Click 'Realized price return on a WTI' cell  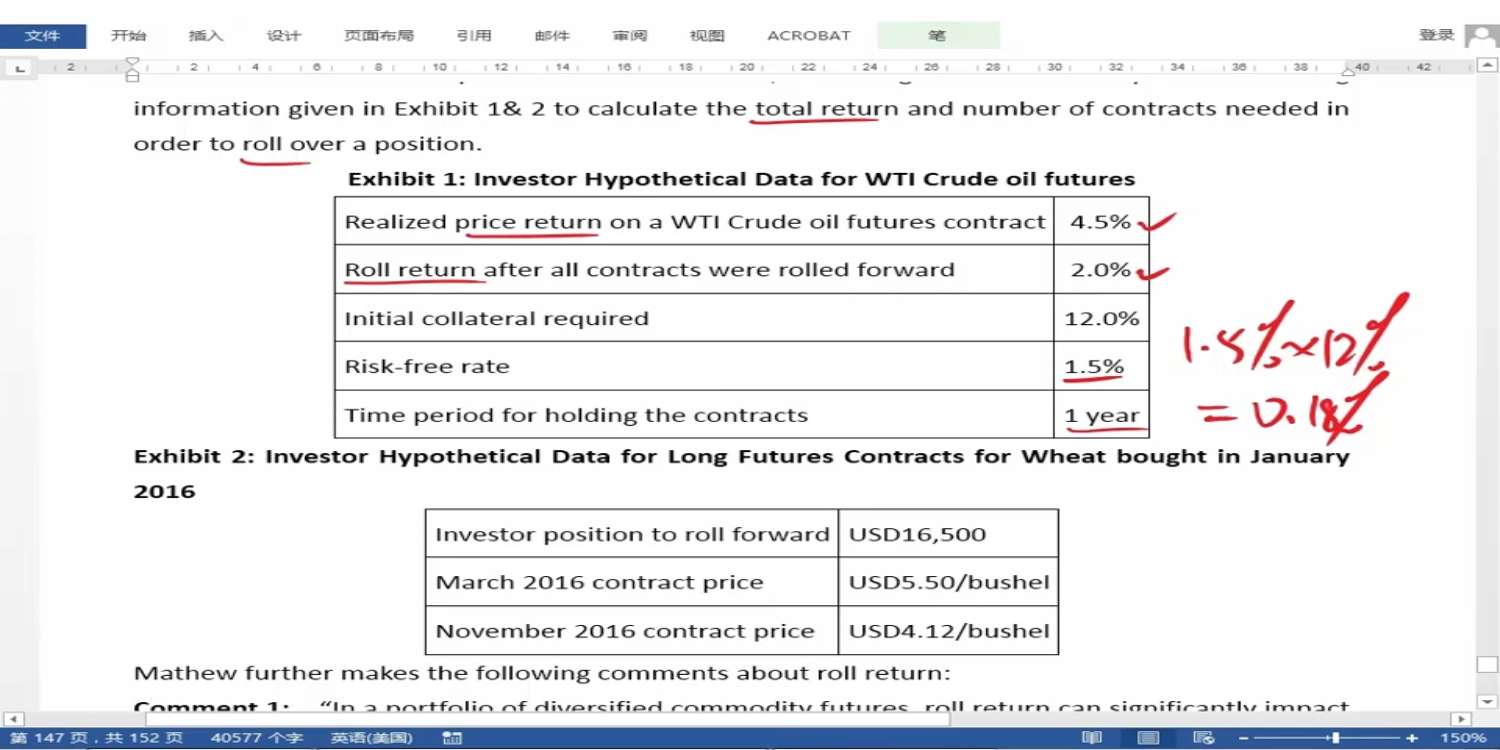coord(695,222)
